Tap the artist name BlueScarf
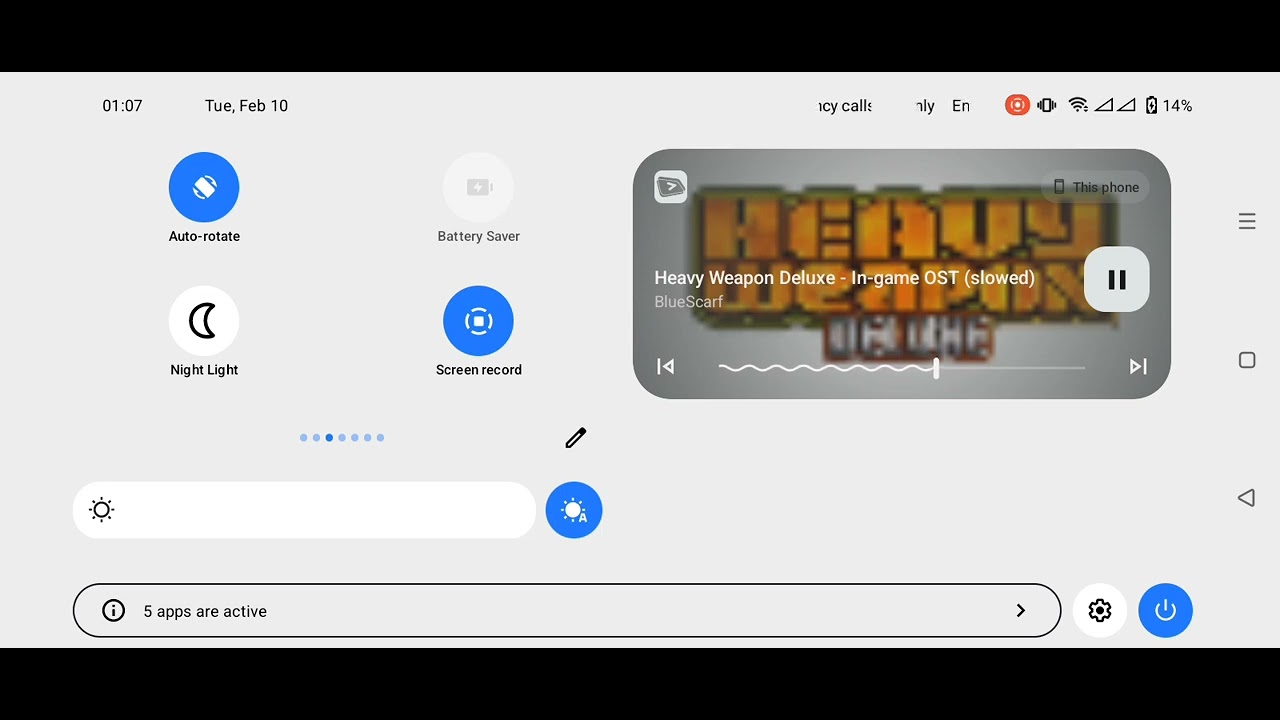 point(689,302)
